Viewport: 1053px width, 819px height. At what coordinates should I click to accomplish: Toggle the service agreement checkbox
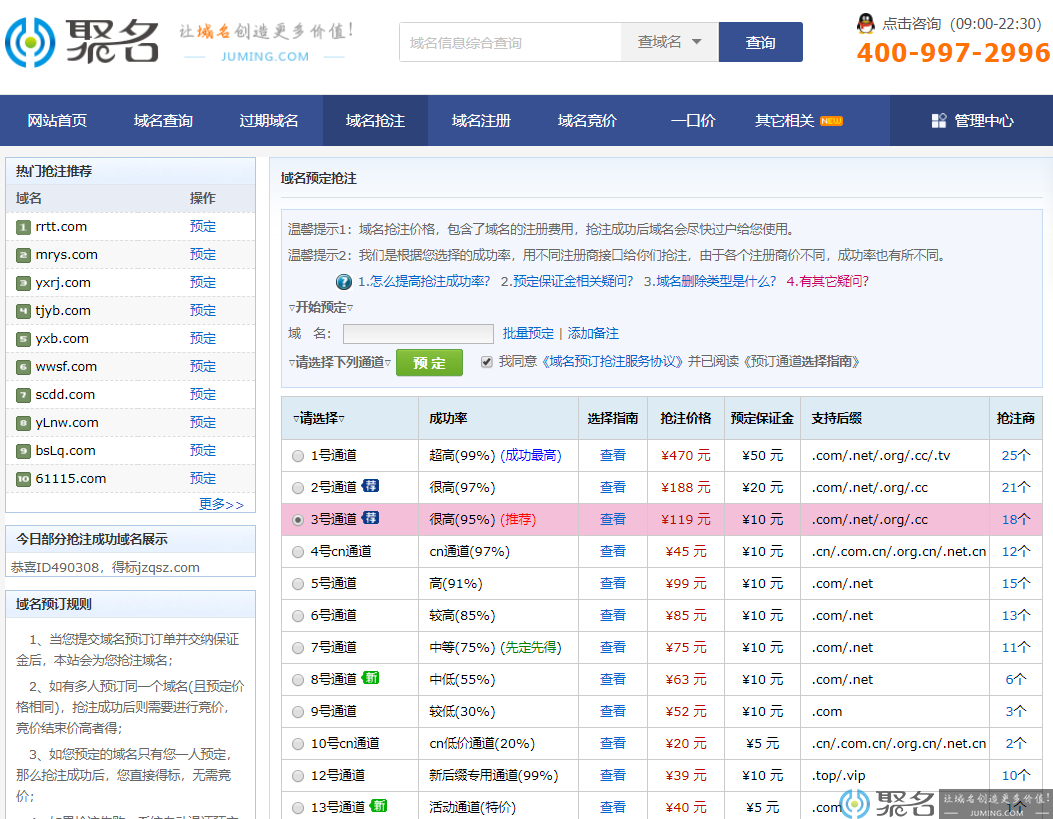point(487,363)
